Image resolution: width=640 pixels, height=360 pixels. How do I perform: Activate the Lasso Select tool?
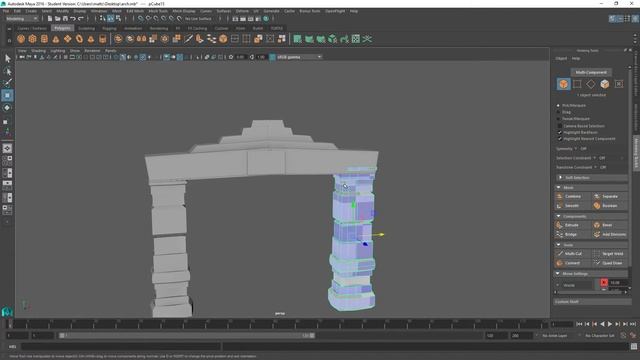click(7, 71)
